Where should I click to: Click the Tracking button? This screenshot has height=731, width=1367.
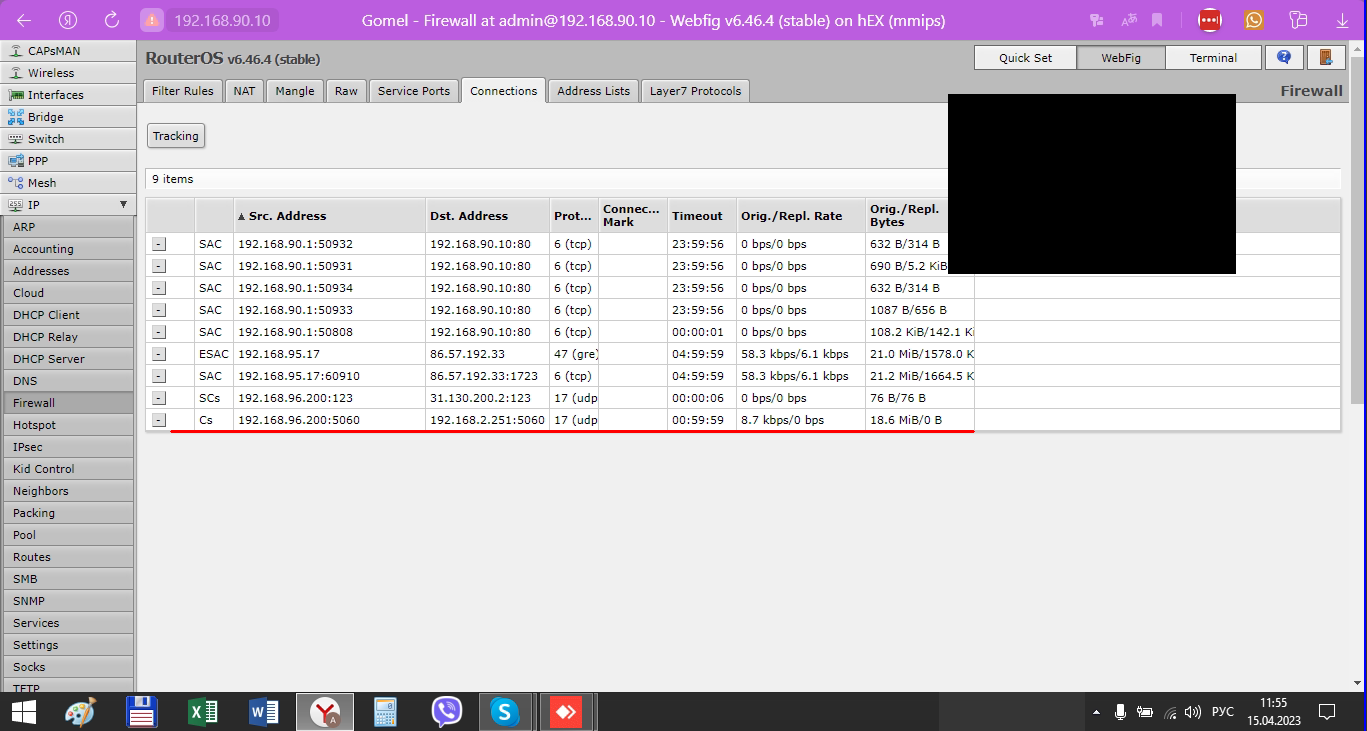point(176,136)
